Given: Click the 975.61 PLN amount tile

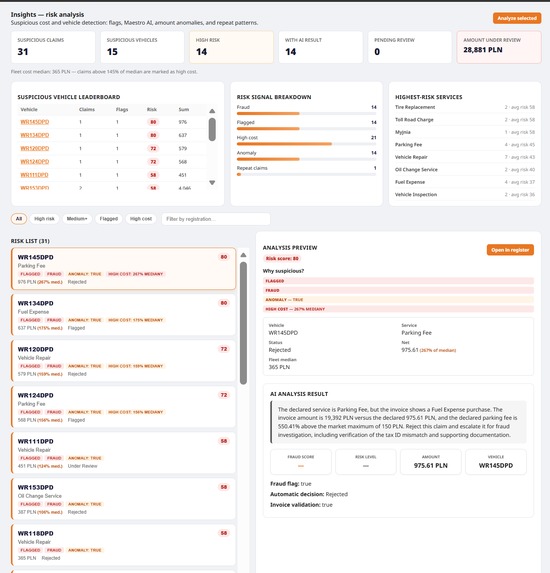Looking at the screenshot, I should [x=430, y=462].
